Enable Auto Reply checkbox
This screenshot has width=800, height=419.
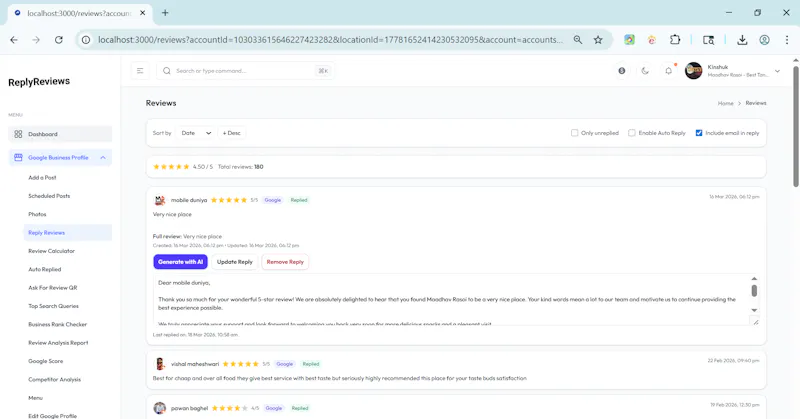(632, 133)
